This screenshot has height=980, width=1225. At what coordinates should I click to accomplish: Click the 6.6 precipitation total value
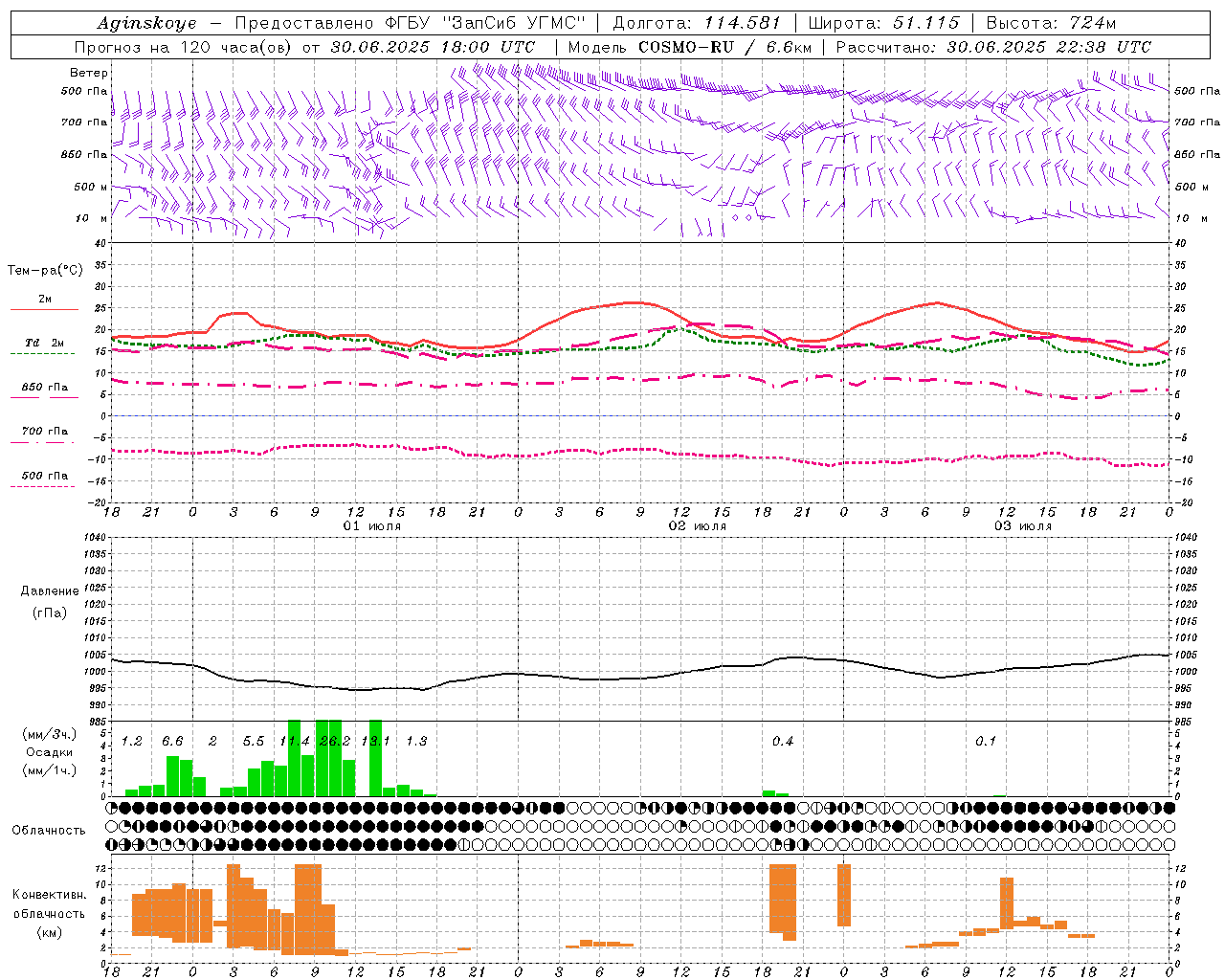point(172,741)
